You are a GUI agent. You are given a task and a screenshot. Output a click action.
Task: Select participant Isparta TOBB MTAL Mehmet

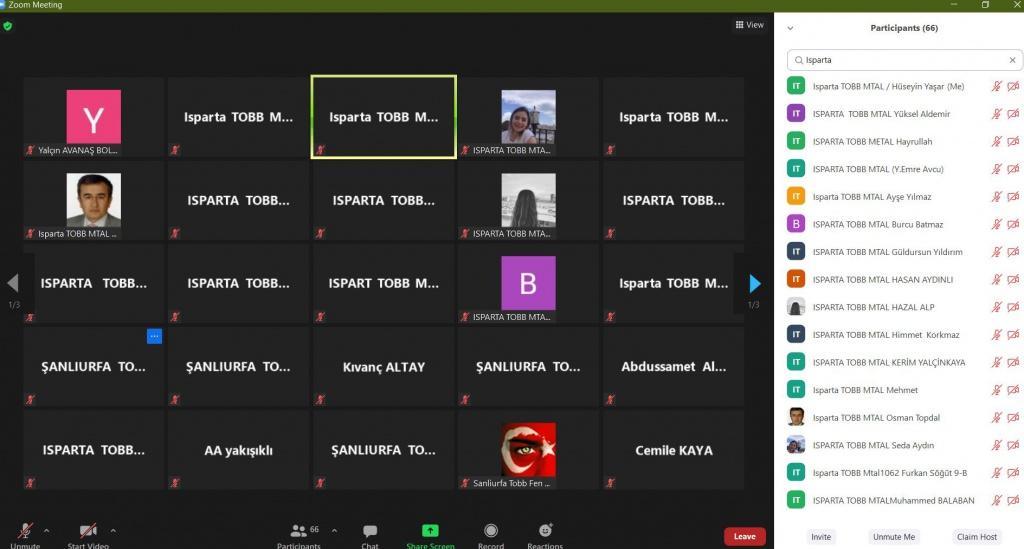[904, 390]
